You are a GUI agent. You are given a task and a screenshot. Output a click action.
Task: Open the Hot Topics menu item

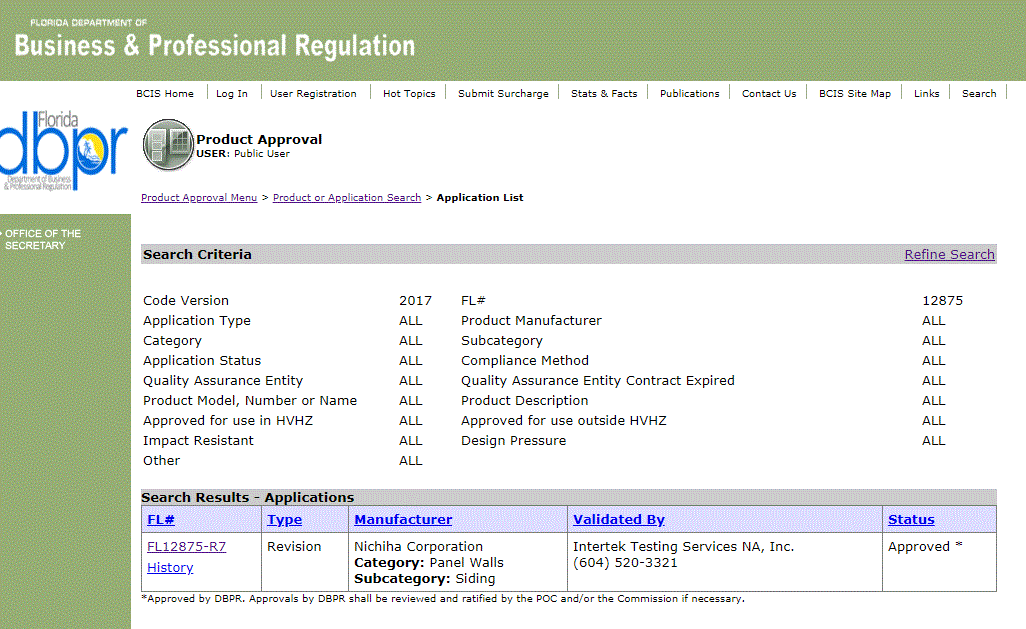[409, 94]
